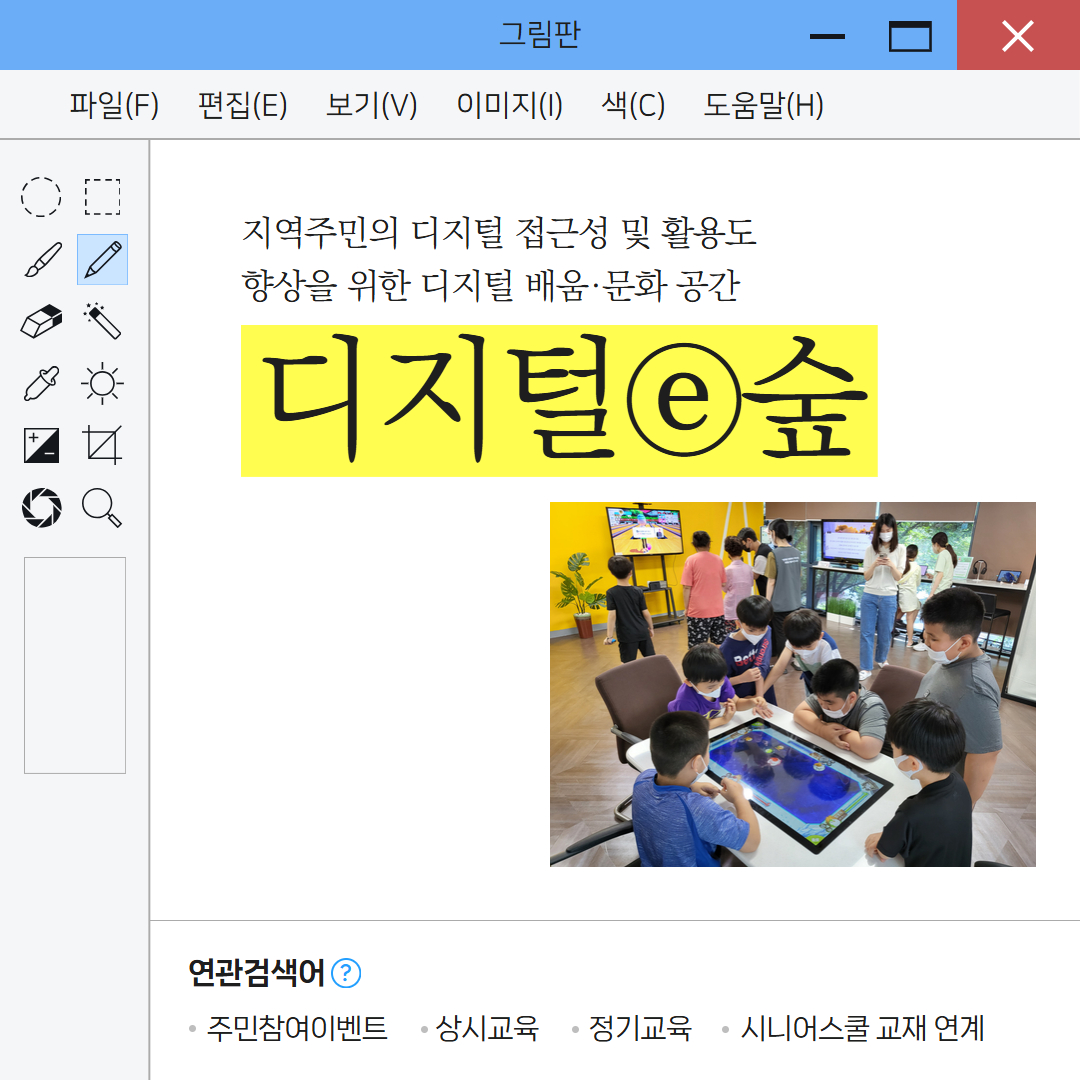This screenshot has width=1080, height=1080.
Task: Select the magnifier zoom tool
Action: pyautogui.click(x=102, y=508)
